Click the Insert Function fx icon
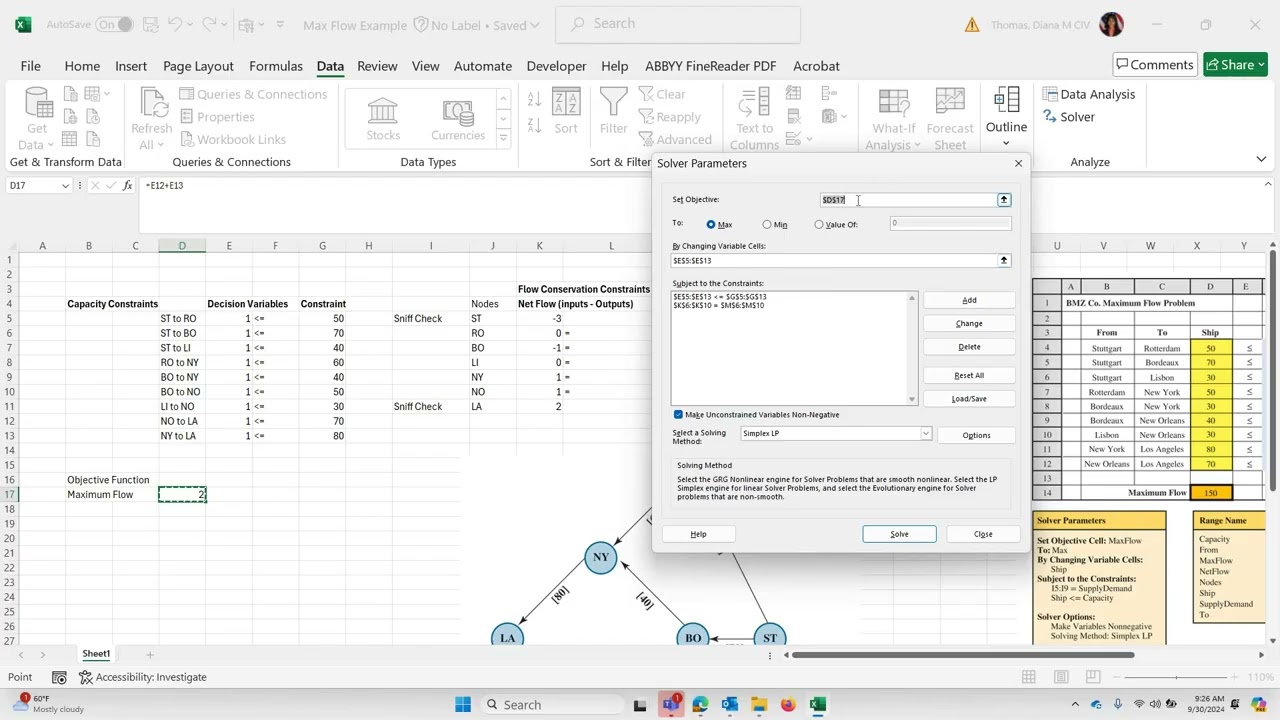This screenshot has width=1280, height=720. pos(127,185)
